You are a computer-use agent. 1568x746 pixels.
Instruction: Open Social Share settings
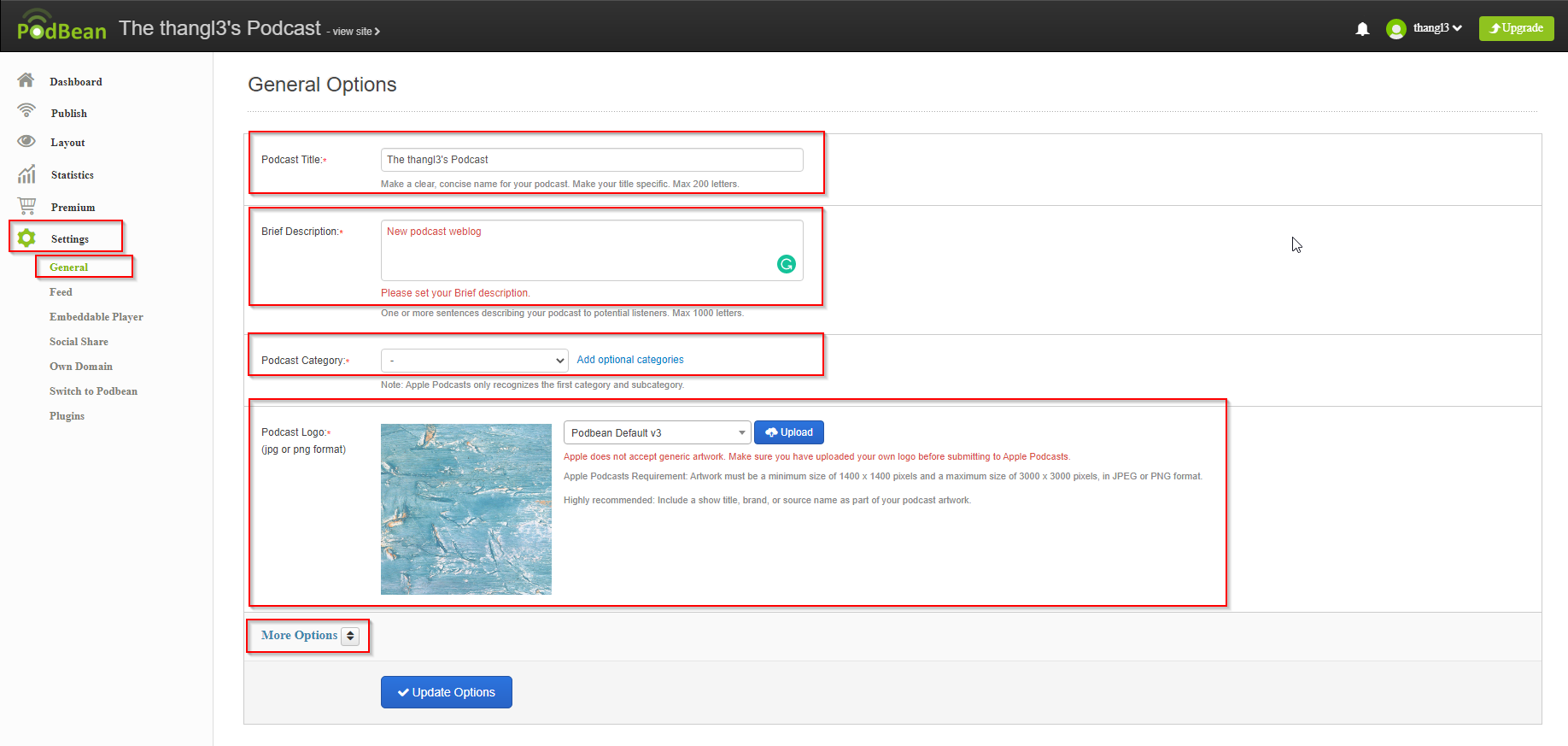point(79,342)
